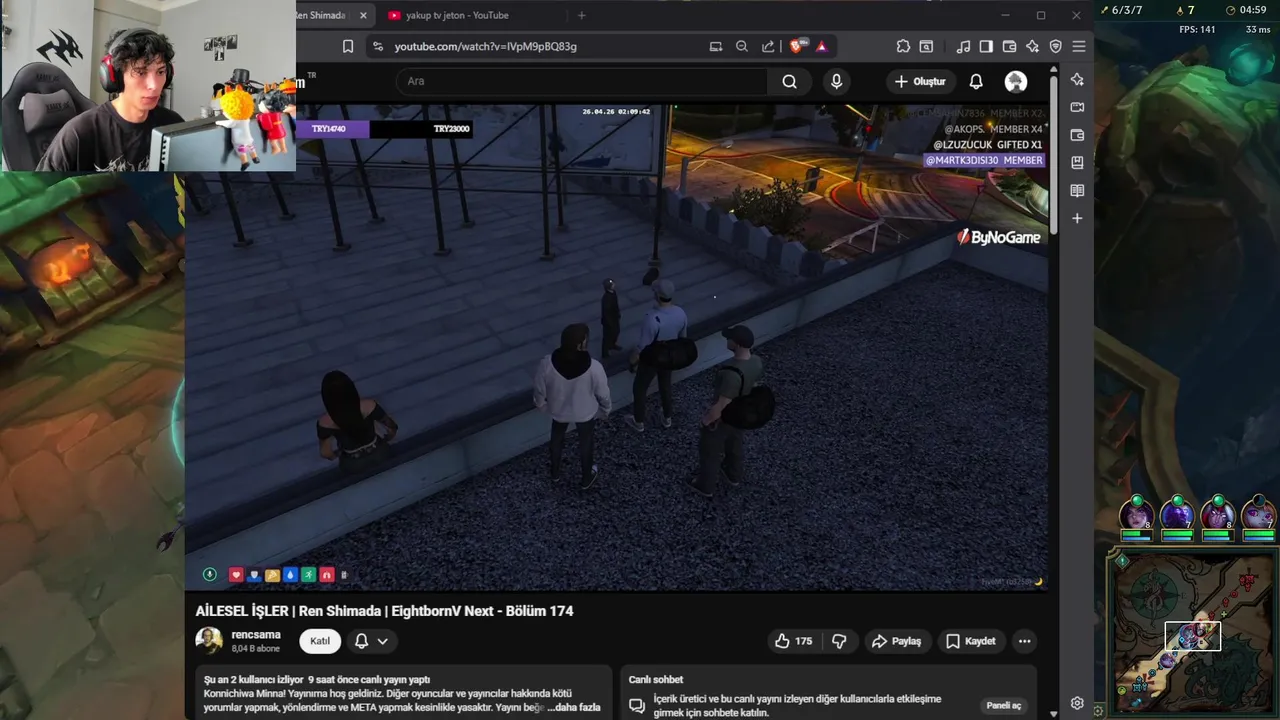
Task: Click the Ara search field
Action: [582, 81]
